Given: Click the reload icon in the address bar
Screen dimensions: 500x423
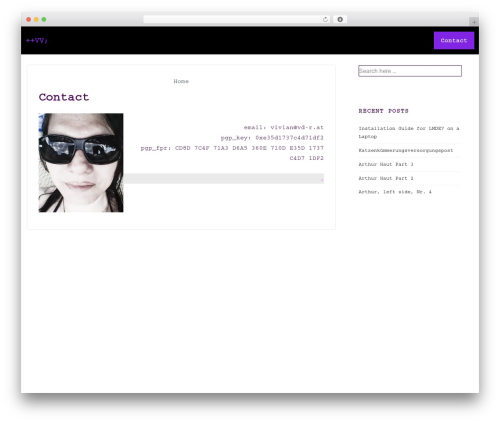Looking at the screenshot, I should click(325, 20).
